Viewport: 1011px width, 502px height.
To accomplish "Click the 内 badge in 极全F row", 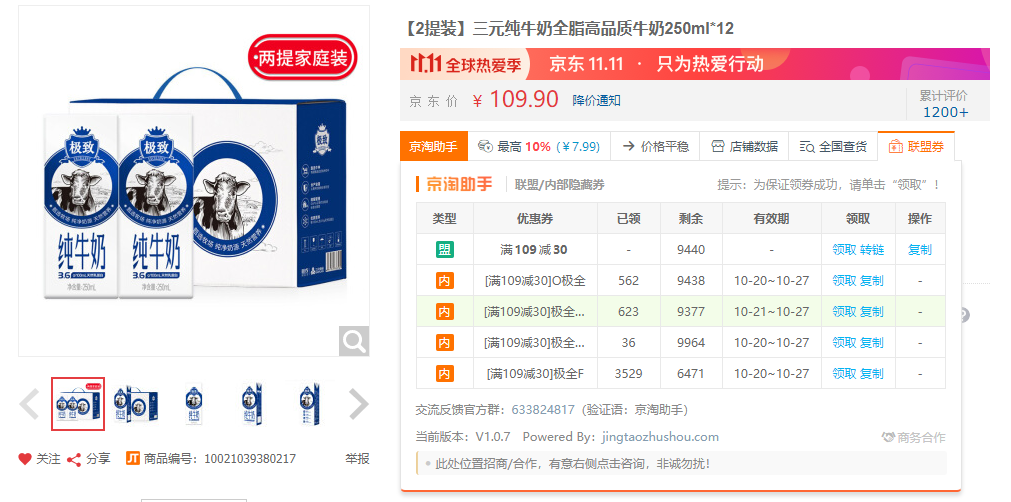I will point(444,373).
